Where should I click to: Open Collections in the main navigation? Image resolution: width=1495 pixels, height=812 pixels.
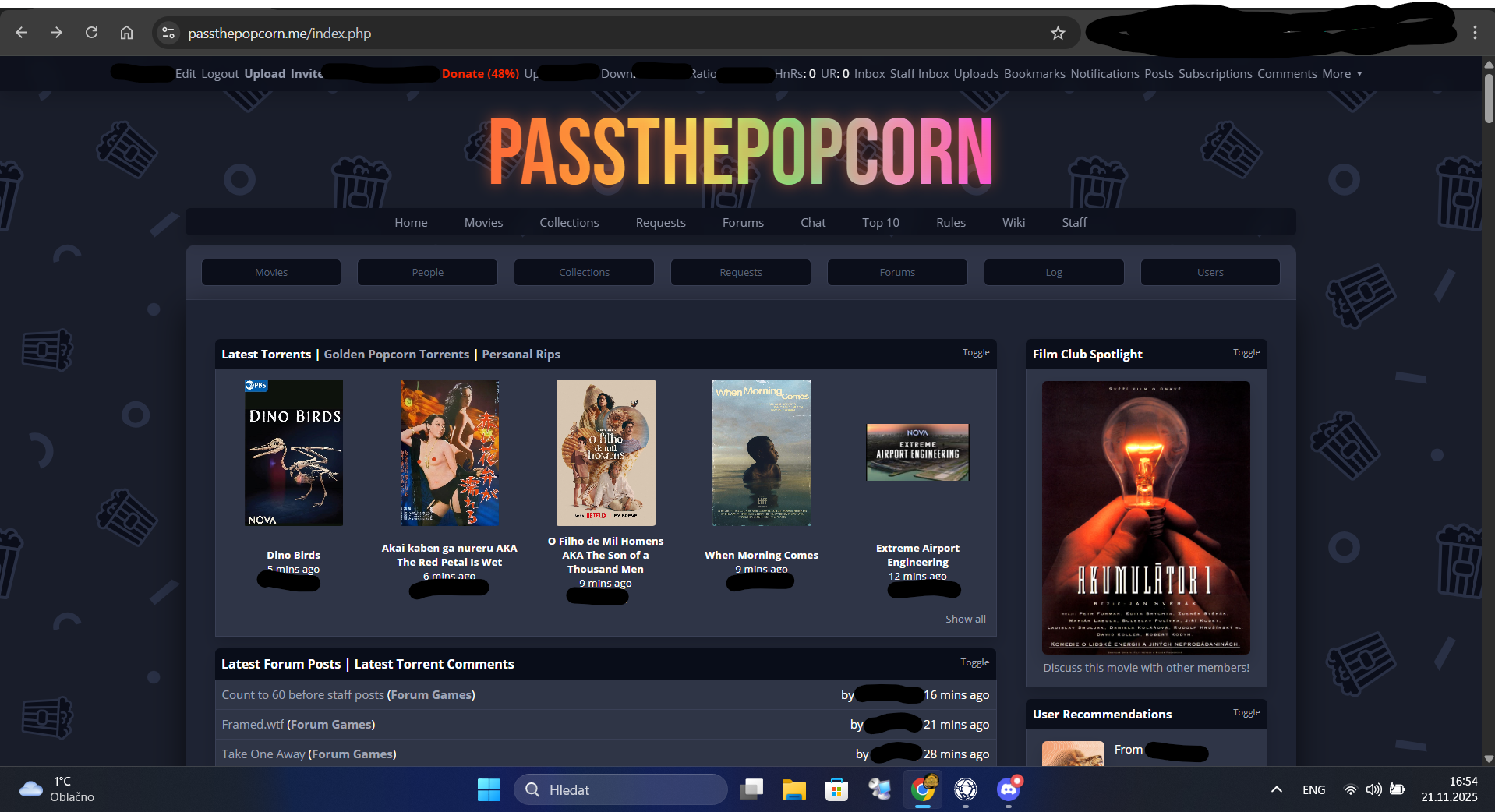569,222
